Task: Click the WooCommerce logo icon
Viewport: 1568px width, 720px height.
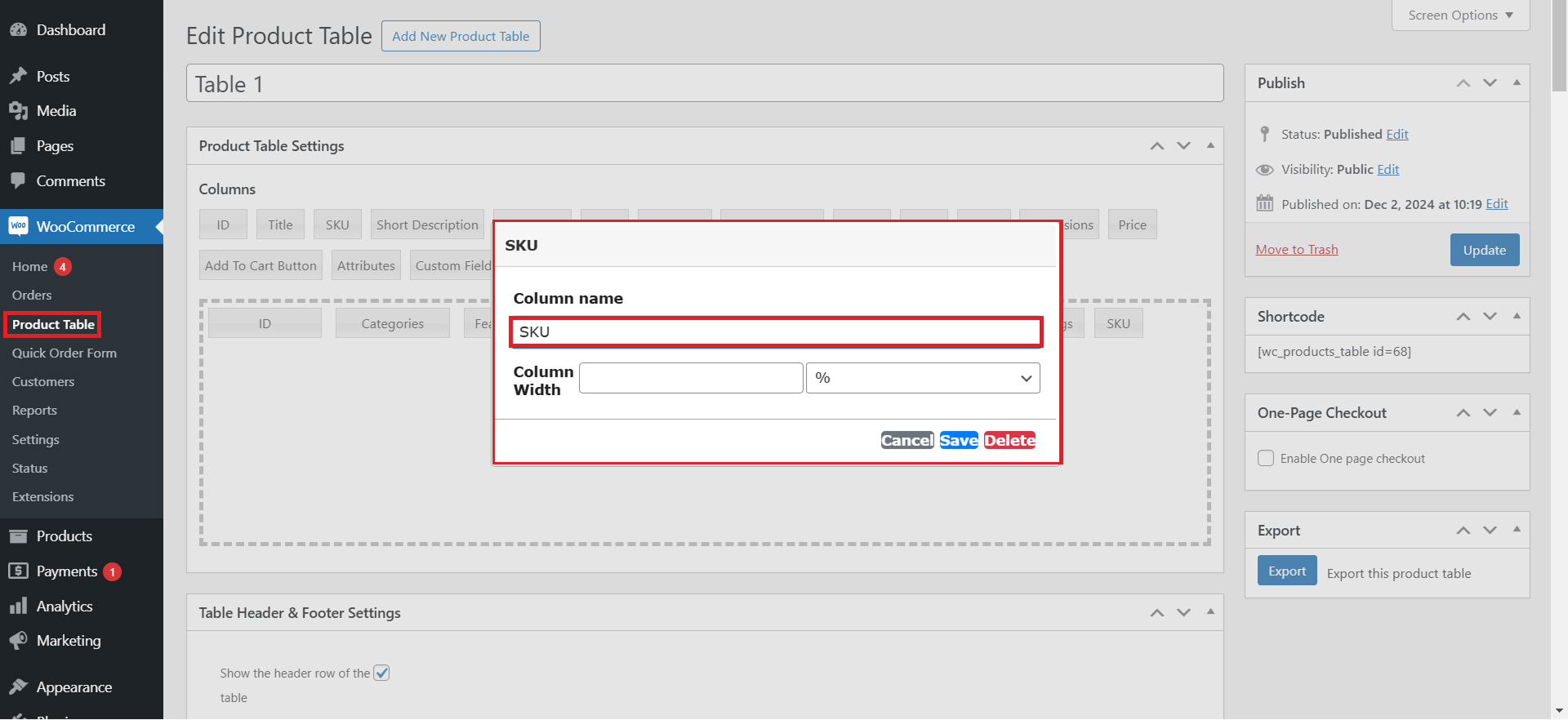Action: (18, 226)
